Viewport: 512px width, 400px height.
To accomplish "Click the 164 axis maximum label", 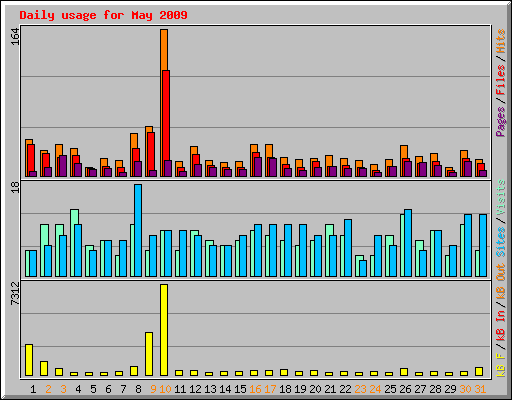I will coord(15,37).
